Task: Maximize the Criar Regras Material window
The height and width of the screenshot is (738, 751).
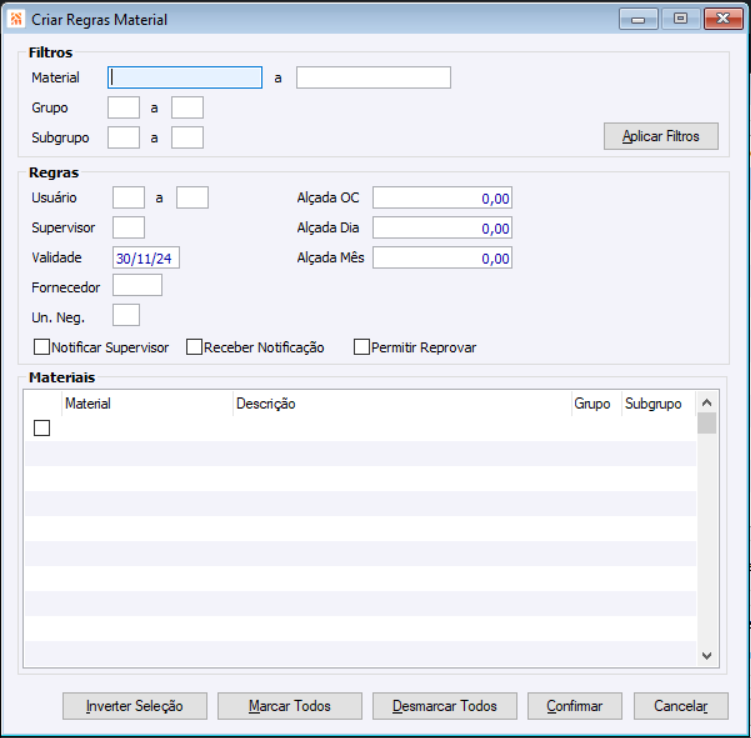Action: pos(681,19)
